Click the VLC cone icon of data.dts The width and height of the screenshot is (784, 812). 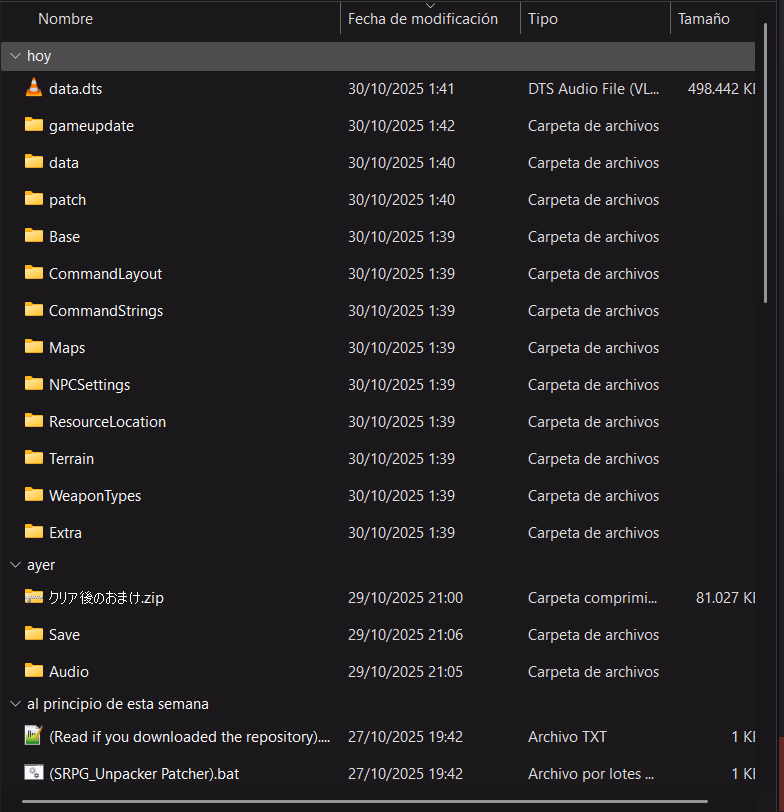(34, 88)
